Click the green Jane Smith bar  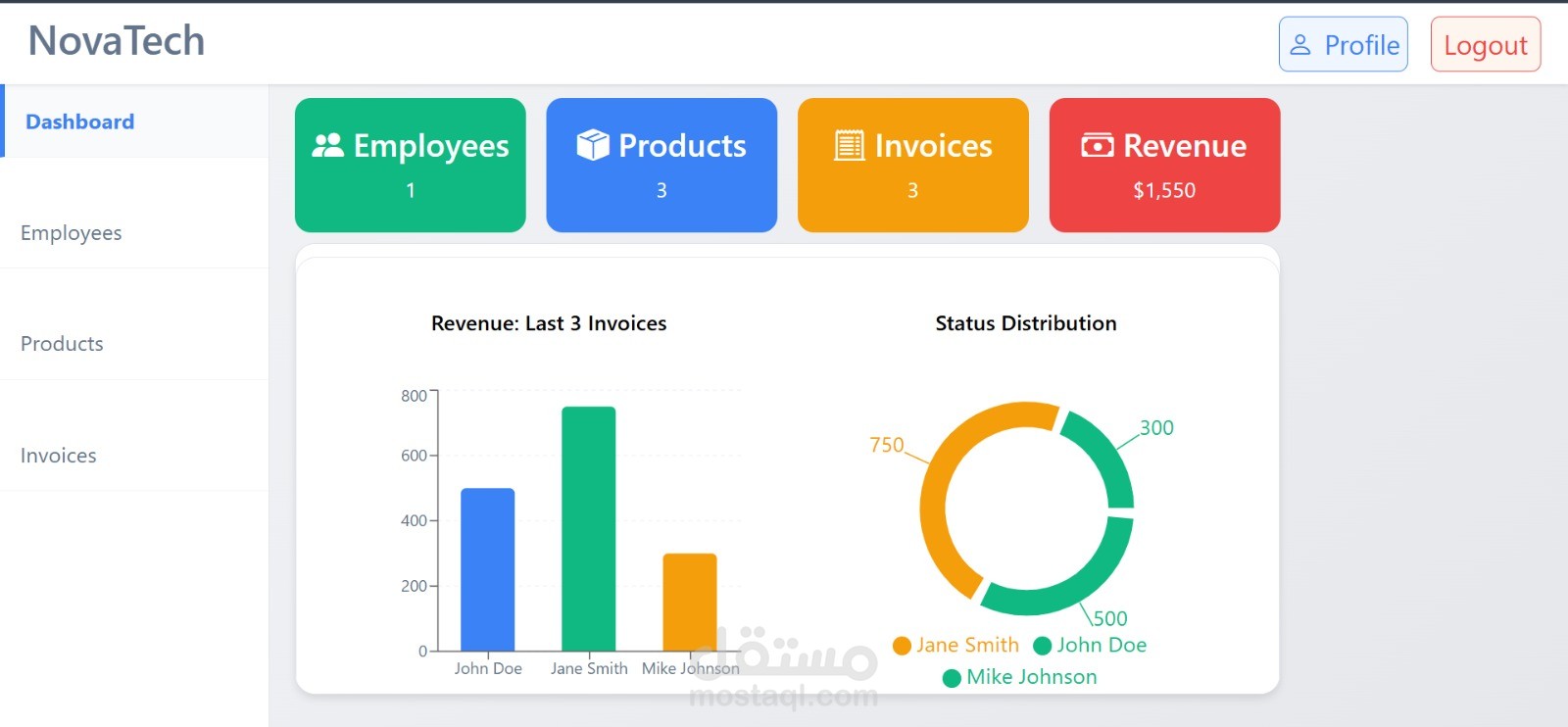(589, 529)
